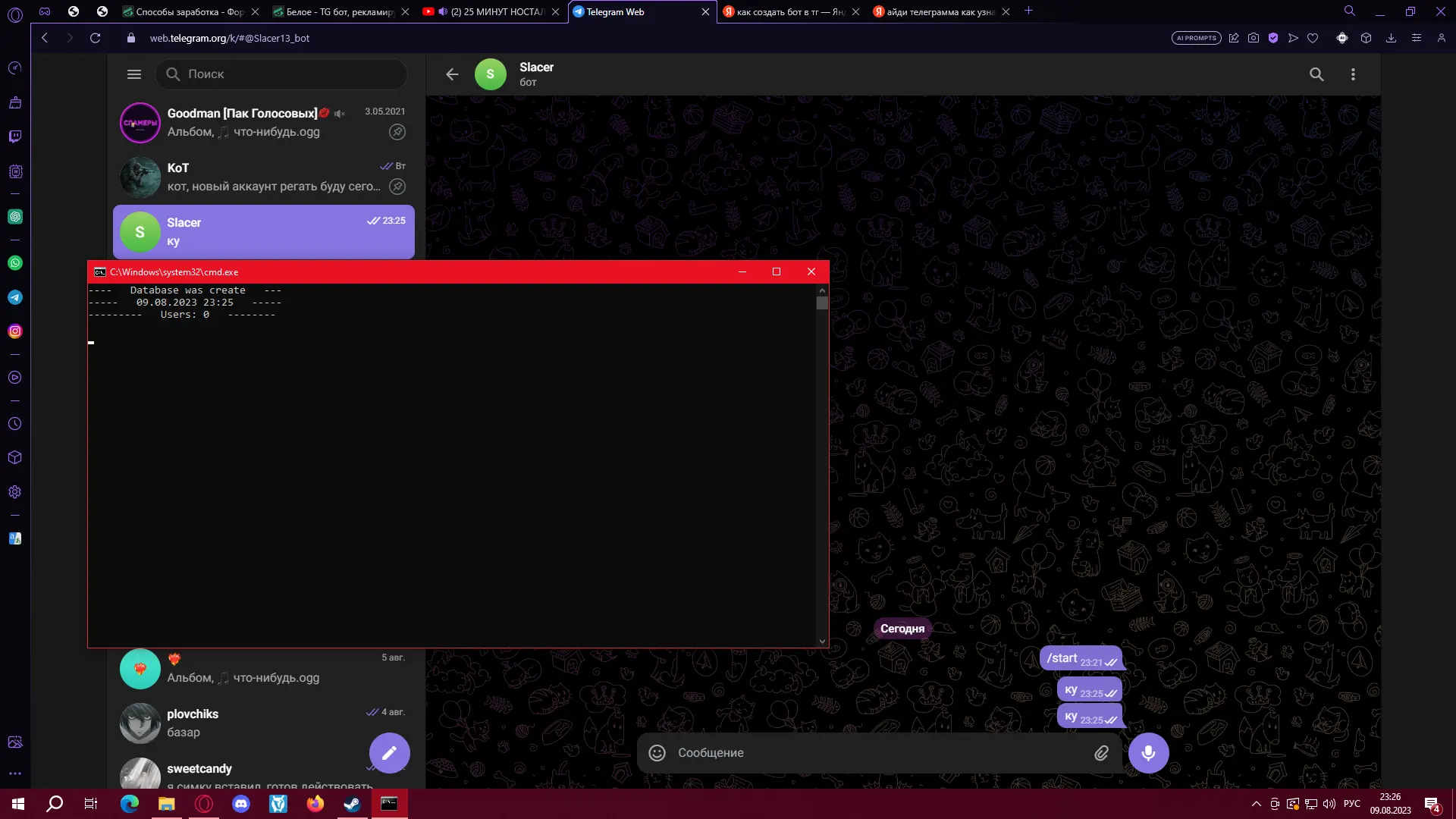Screen dimensions: 1456x819
Task: Reload the current page
Action: coord(95,38)
